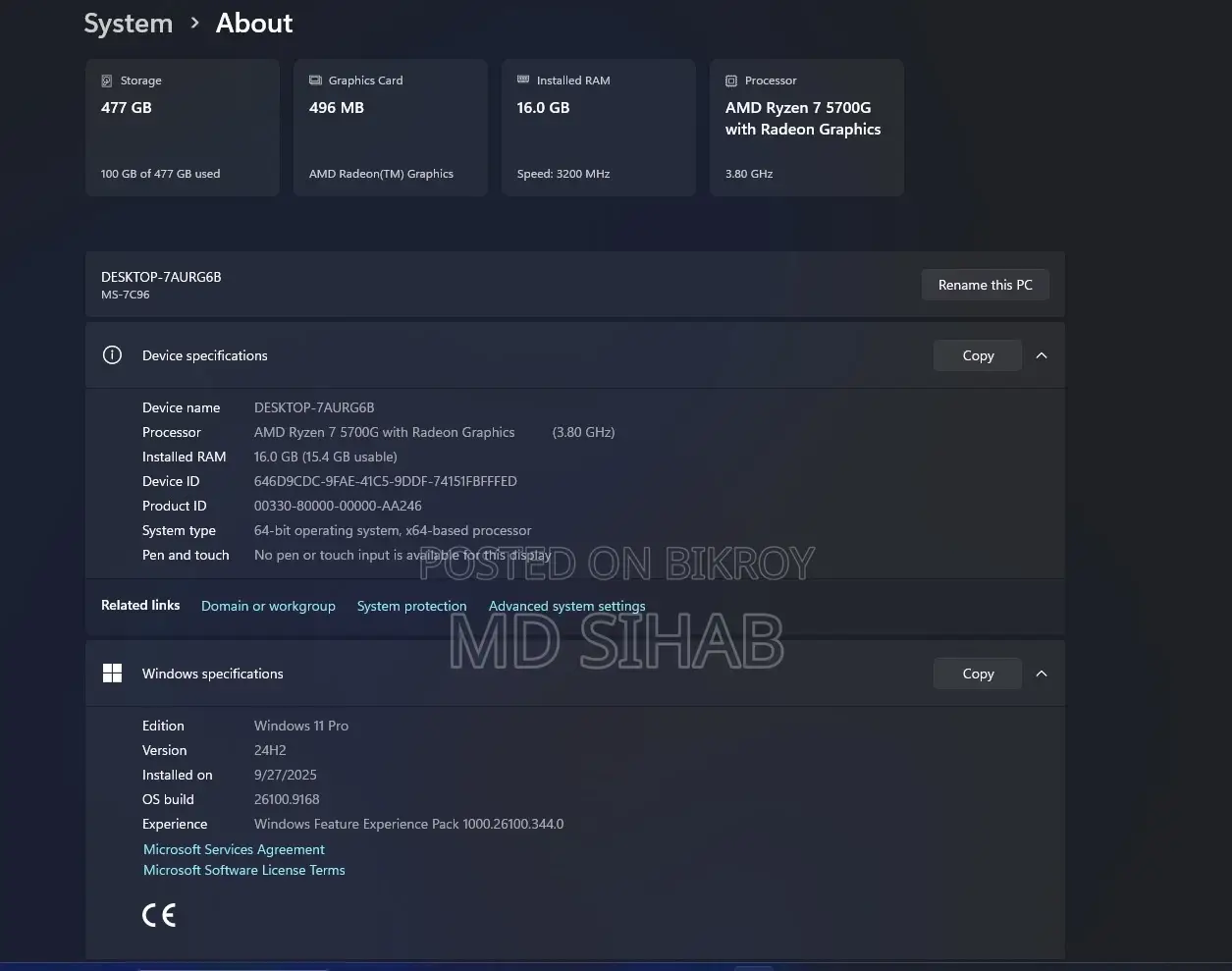Open the Storage 477 GB card
Image resolution: width=1232 pixels, height=971 pixels.
click(183, 128)
